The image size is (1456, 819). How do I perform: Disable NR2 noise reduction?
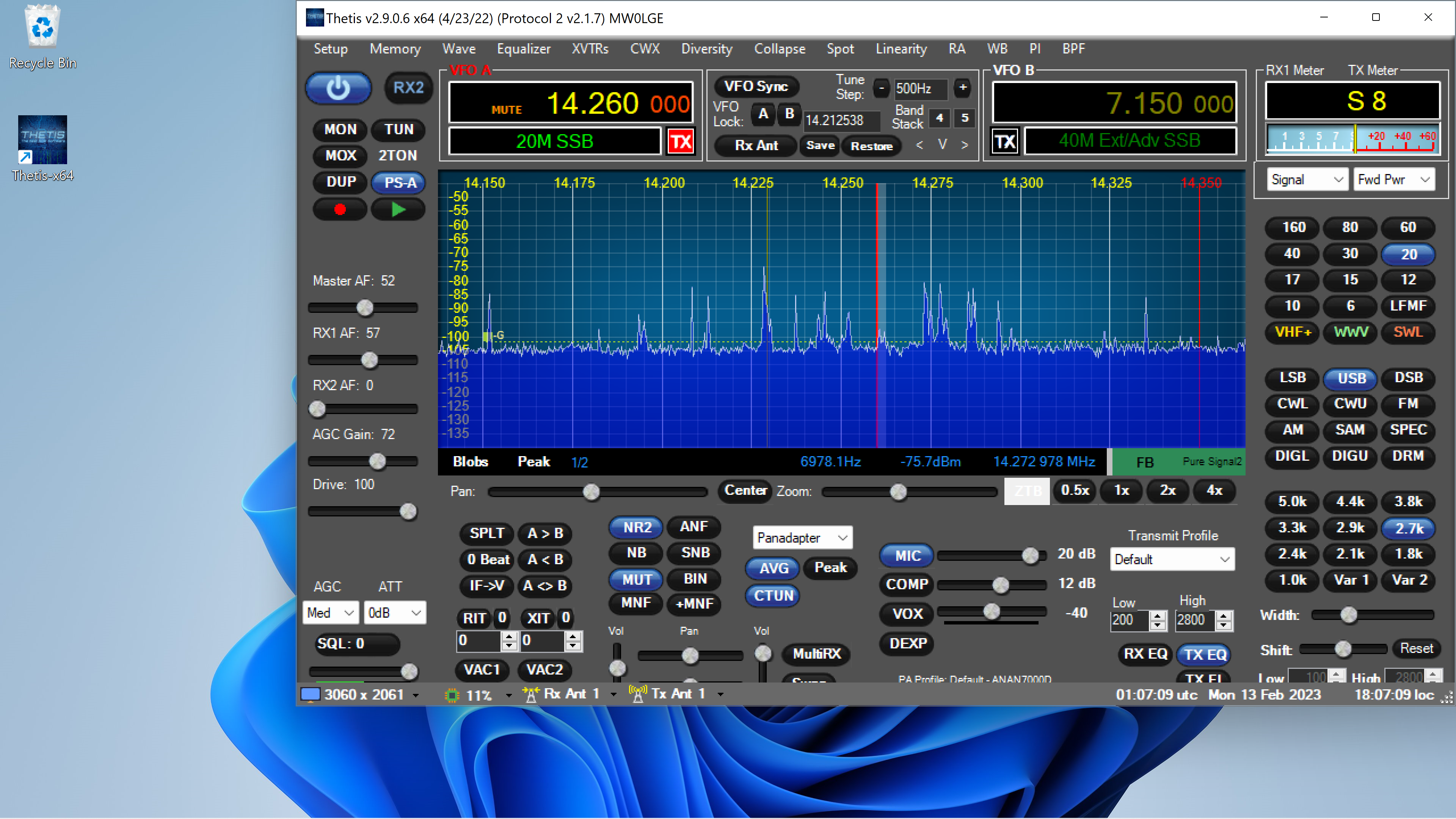click(637, 527)
